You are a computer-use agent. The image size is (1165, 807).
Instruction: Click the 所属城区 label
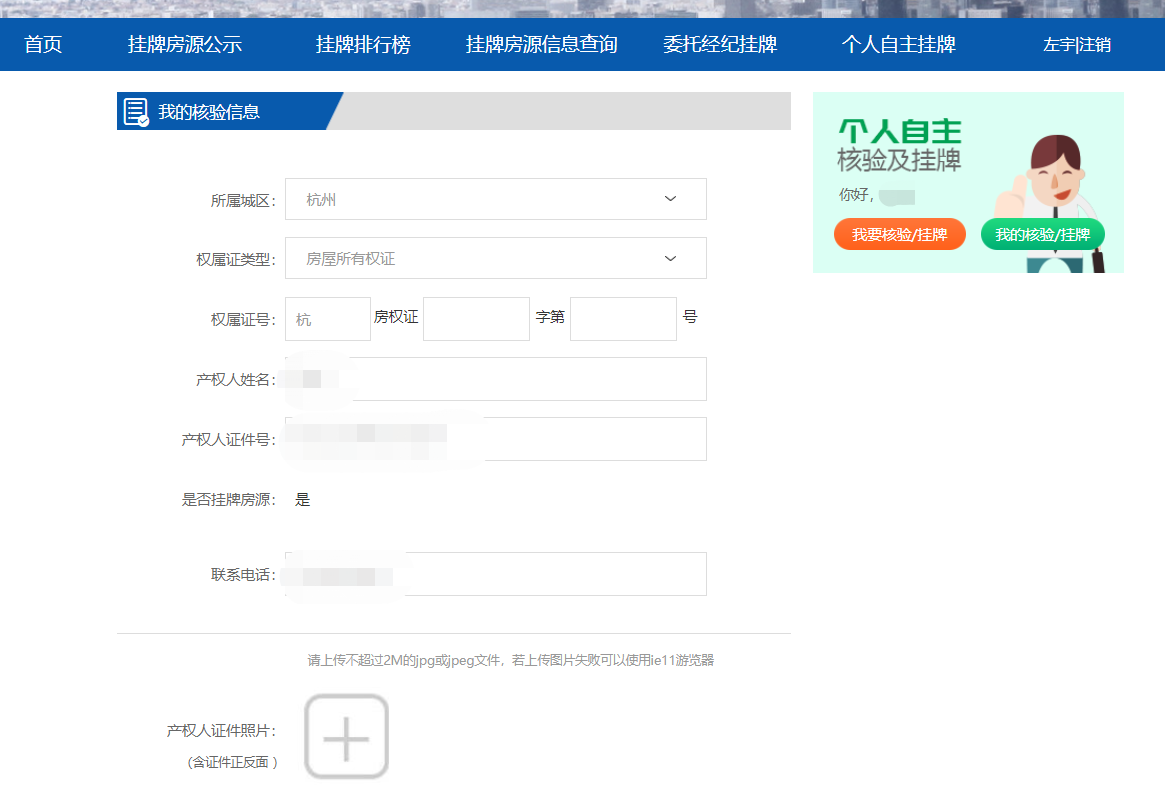click(x=244, y=201)
